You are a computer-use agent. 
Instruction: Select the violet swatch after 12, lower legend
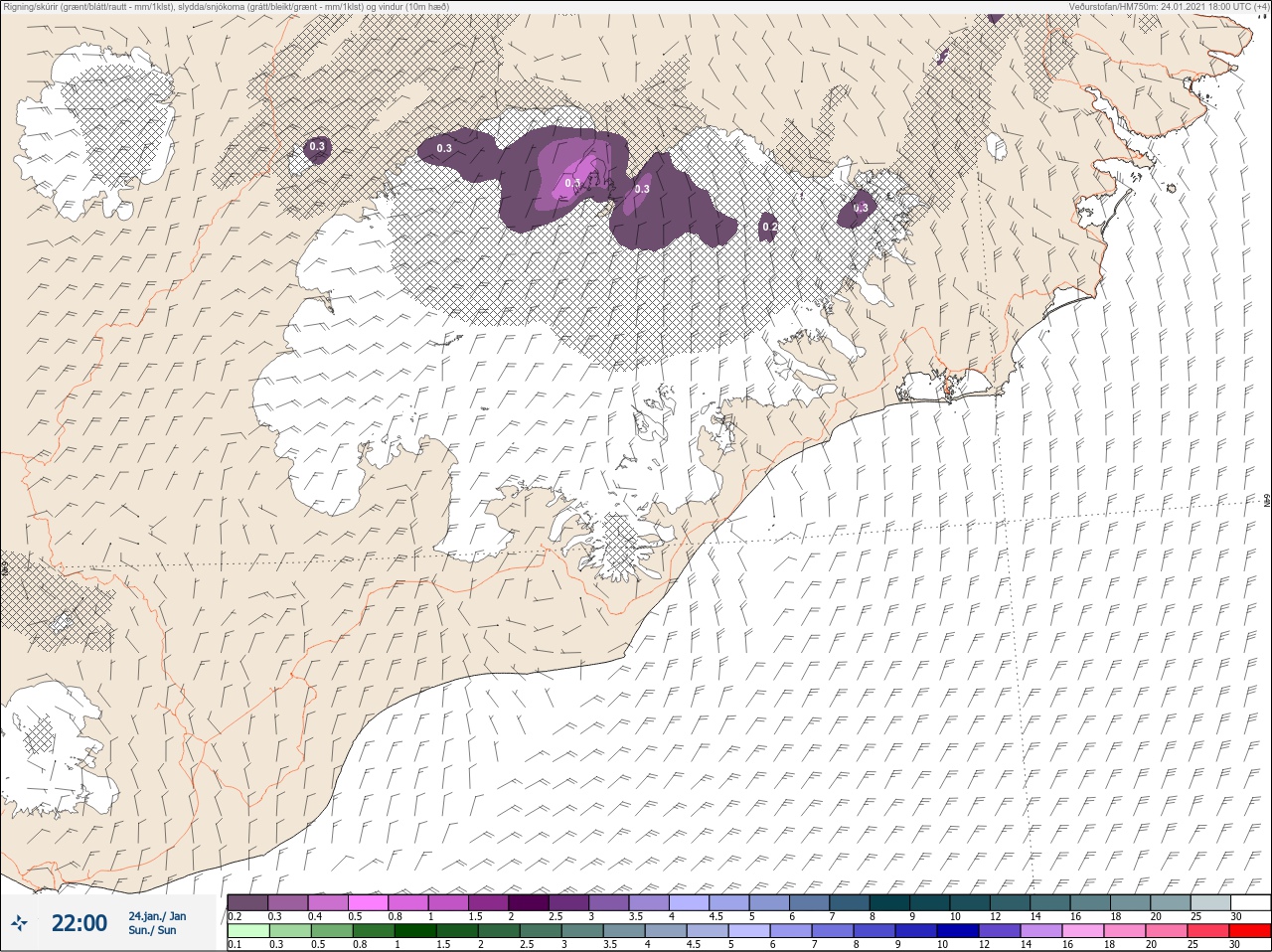point(1000,931)
